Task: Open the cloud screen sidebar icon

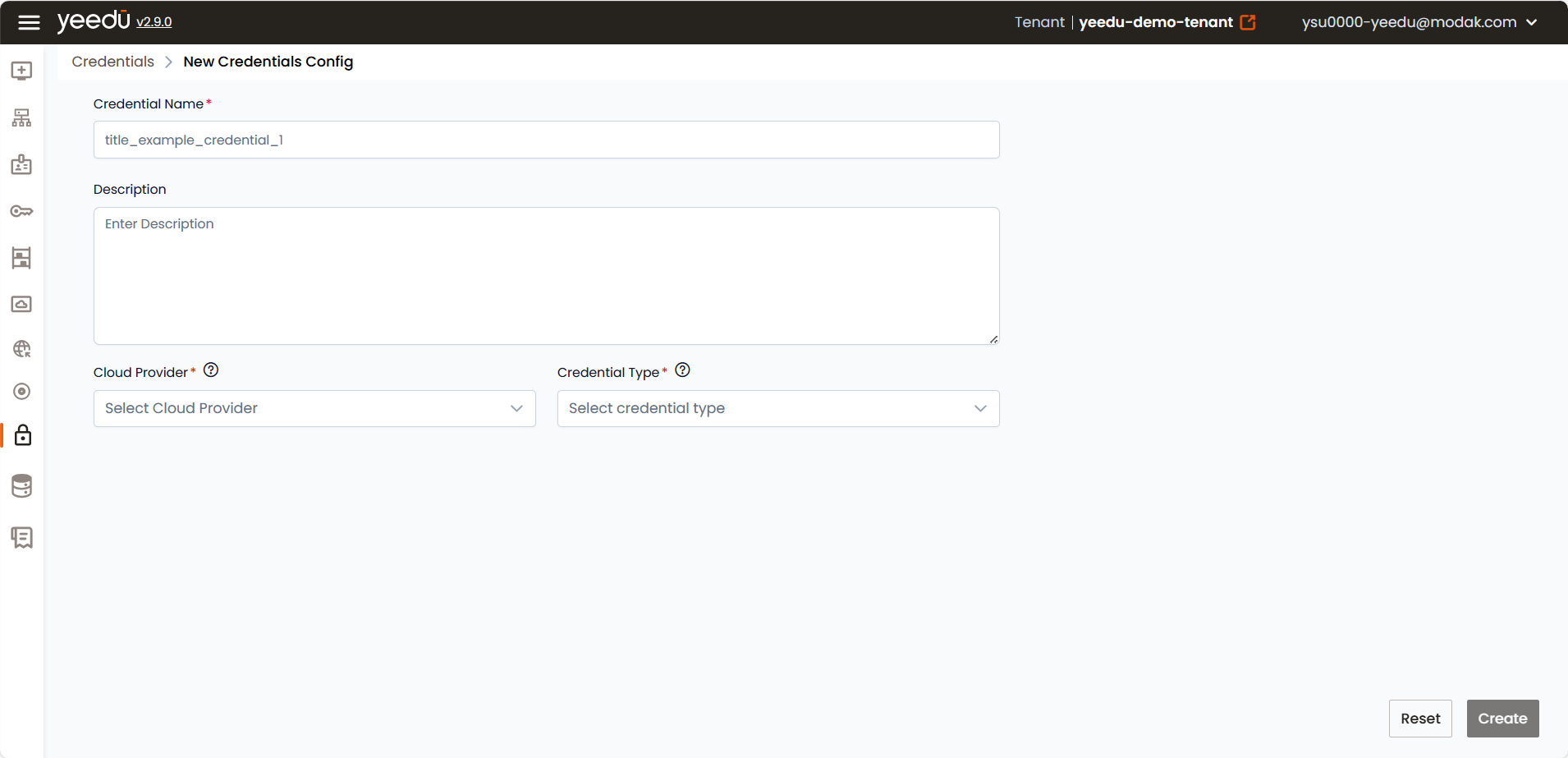Action: coord(22,304)
